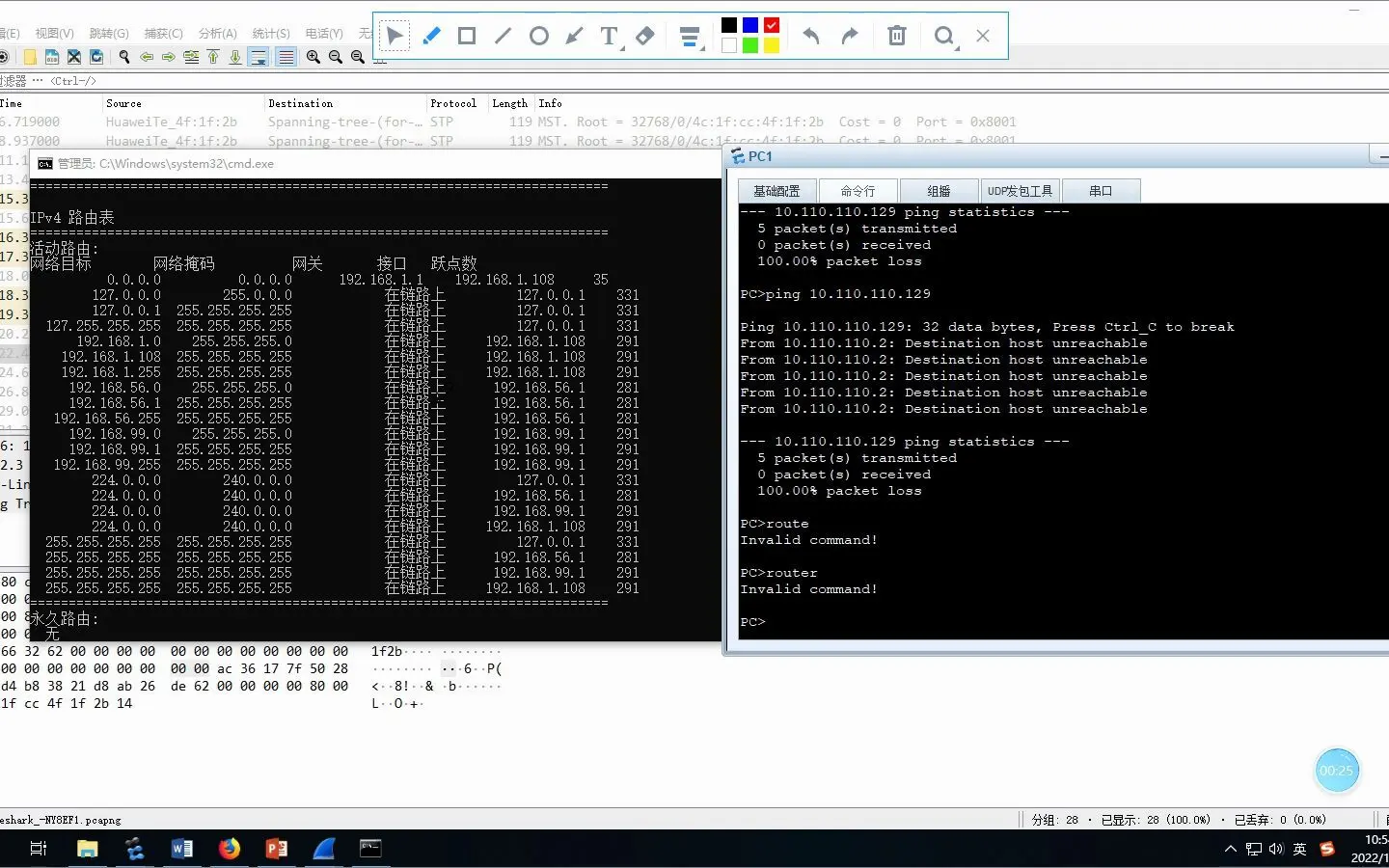The height and width of the screenshot is (868, 1389).
Task: Go to previous packet with left arrow
Action: (x=147, y=57)
